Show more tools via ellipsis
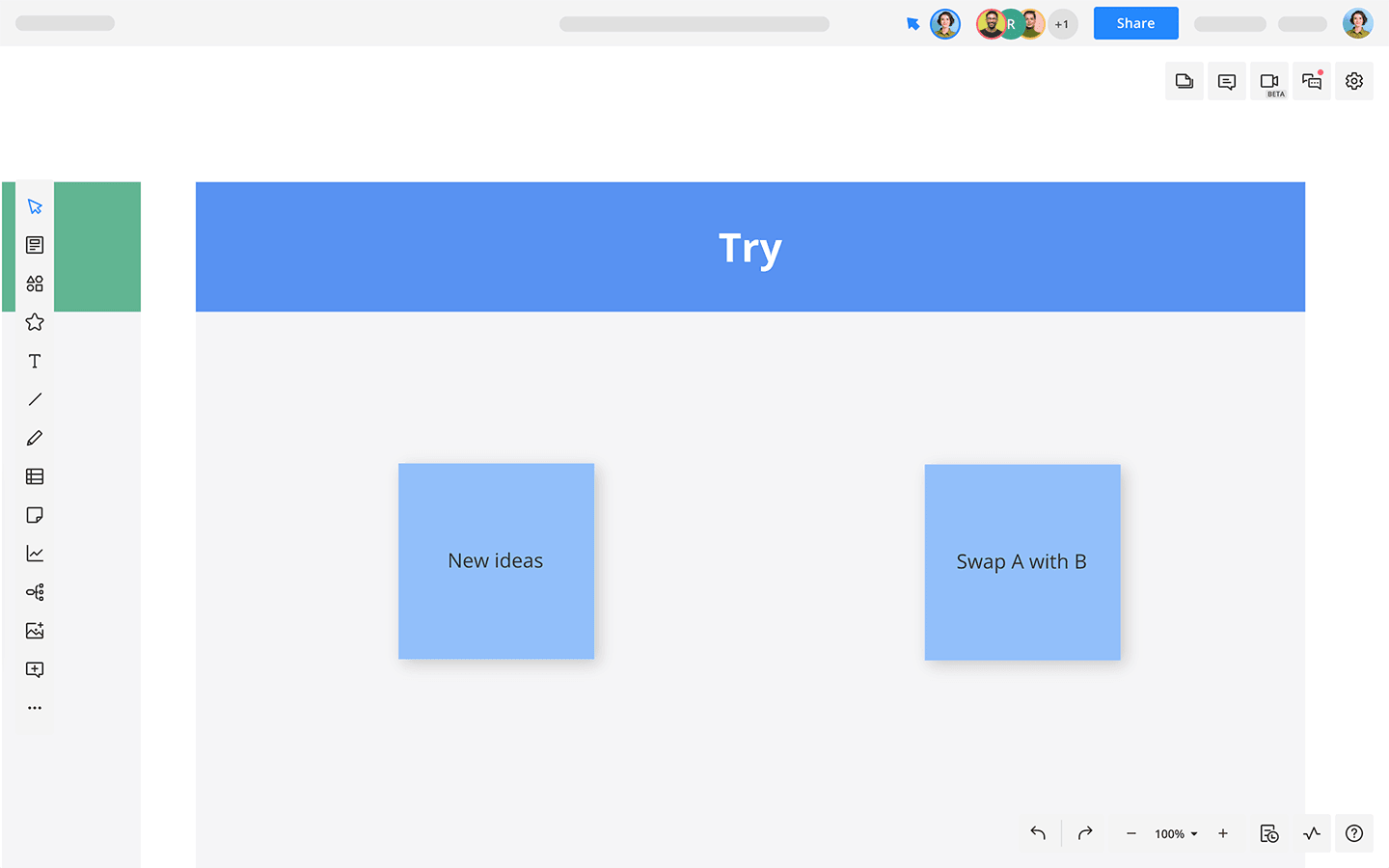1389x868 pixels. [x=35, y=708]
